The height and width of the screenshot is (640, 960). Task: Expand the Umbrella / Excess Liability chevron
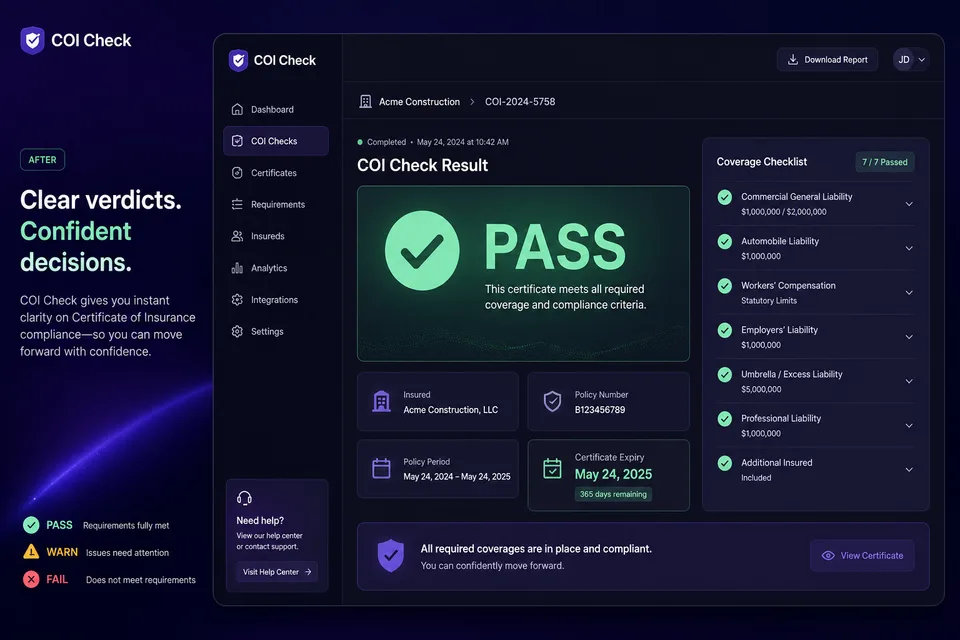point(909,381)
